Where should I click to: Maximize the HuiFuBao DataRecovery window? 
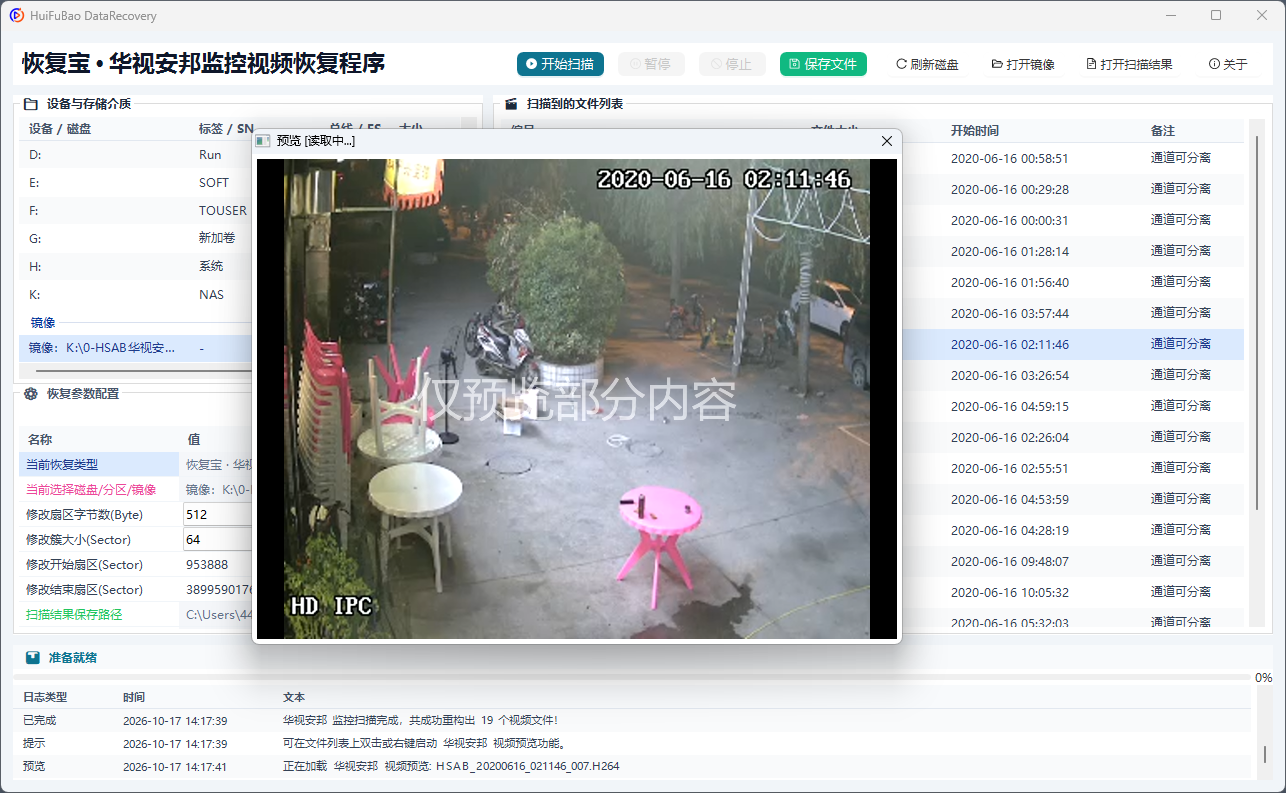1216,15
